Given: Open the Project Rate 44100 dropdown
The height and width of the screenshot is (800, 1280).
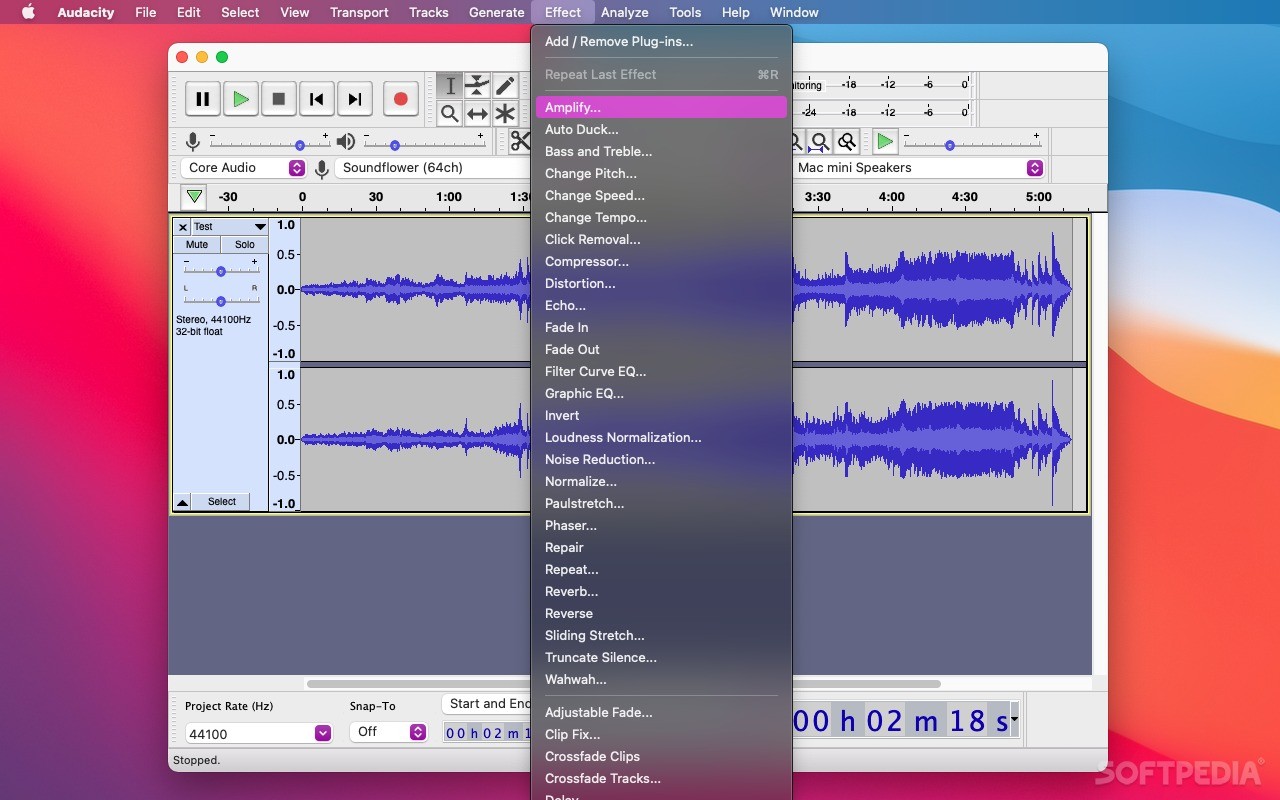Looking at the screenshot, I should click(x=258, y=734).
